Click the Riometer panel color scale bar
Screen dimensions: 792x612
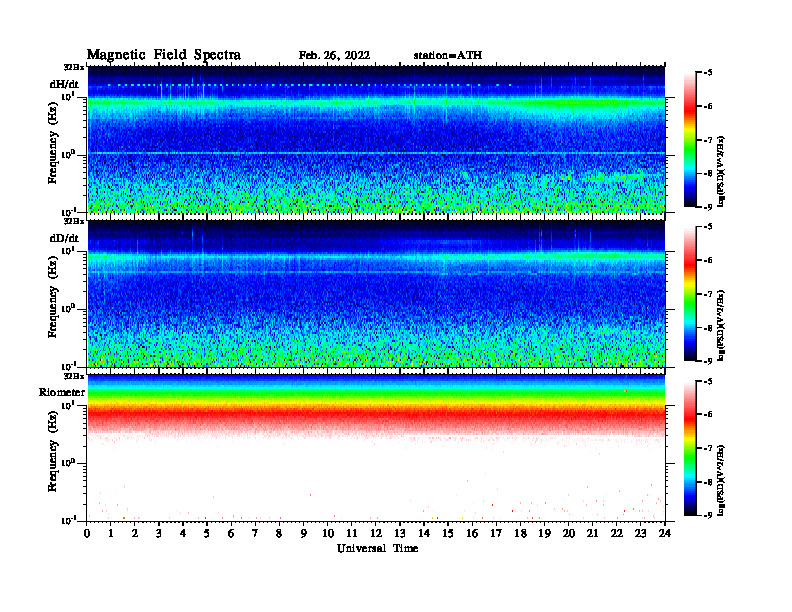[x=690, y=448]
